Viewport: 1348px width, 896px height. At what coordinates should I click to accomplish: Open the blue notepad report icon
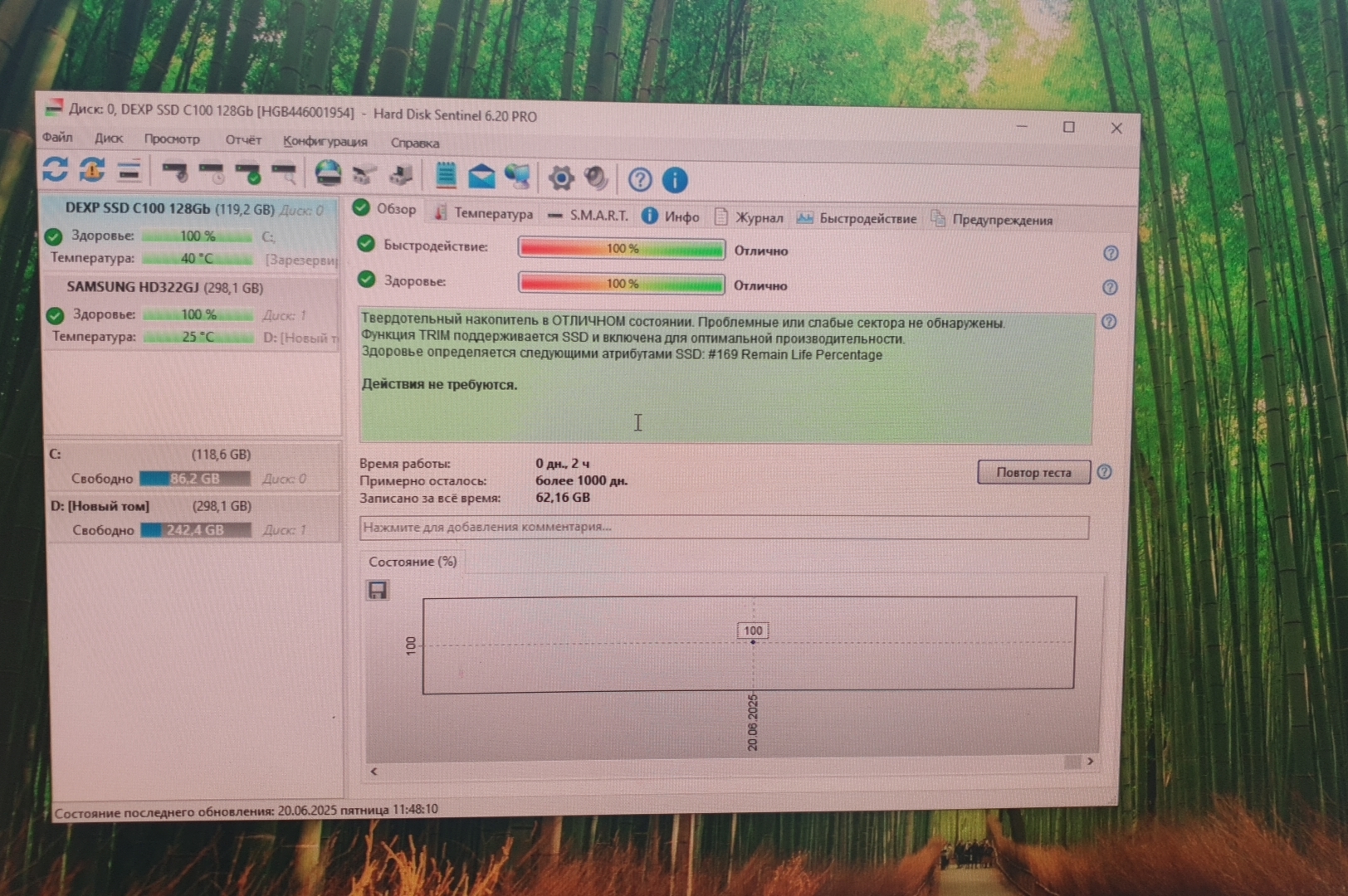[446, 175]
